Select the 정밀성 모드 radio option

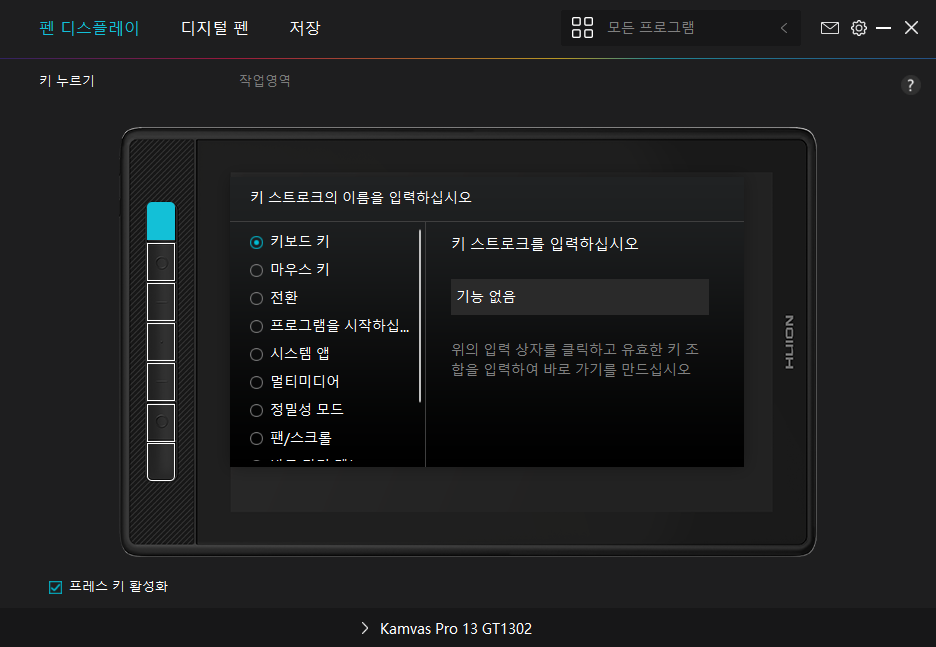[257, 410]
